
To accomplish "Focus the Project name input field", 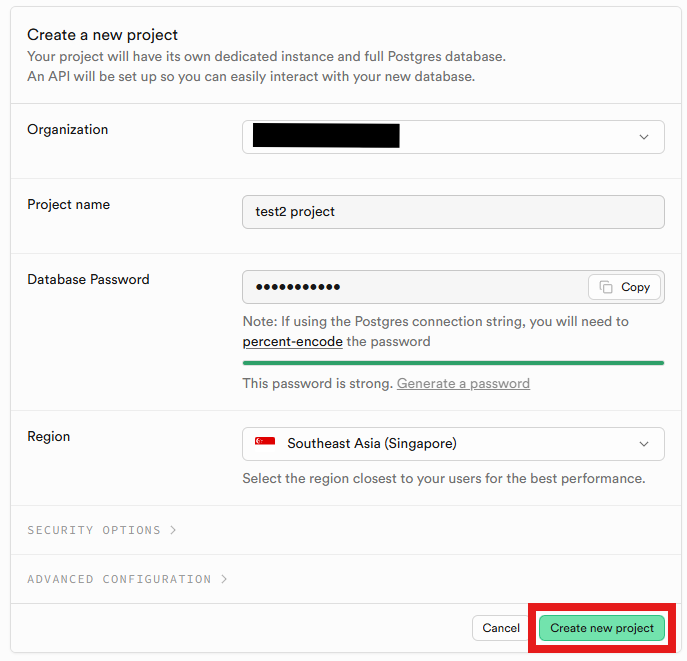I will [x=453, y=212].
